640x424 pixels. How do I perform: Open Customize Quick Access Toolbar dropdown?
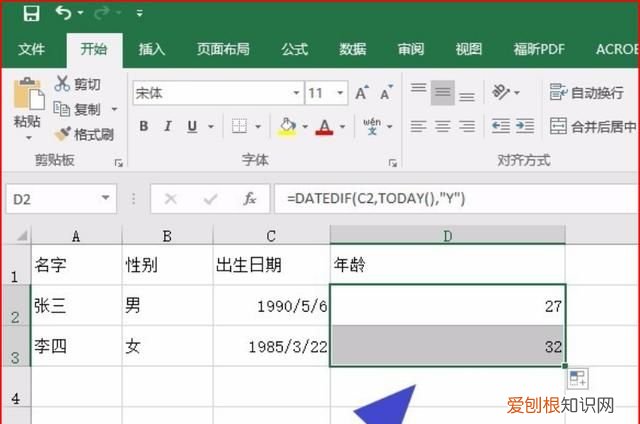pyautogui.click(x=140, y=13)
